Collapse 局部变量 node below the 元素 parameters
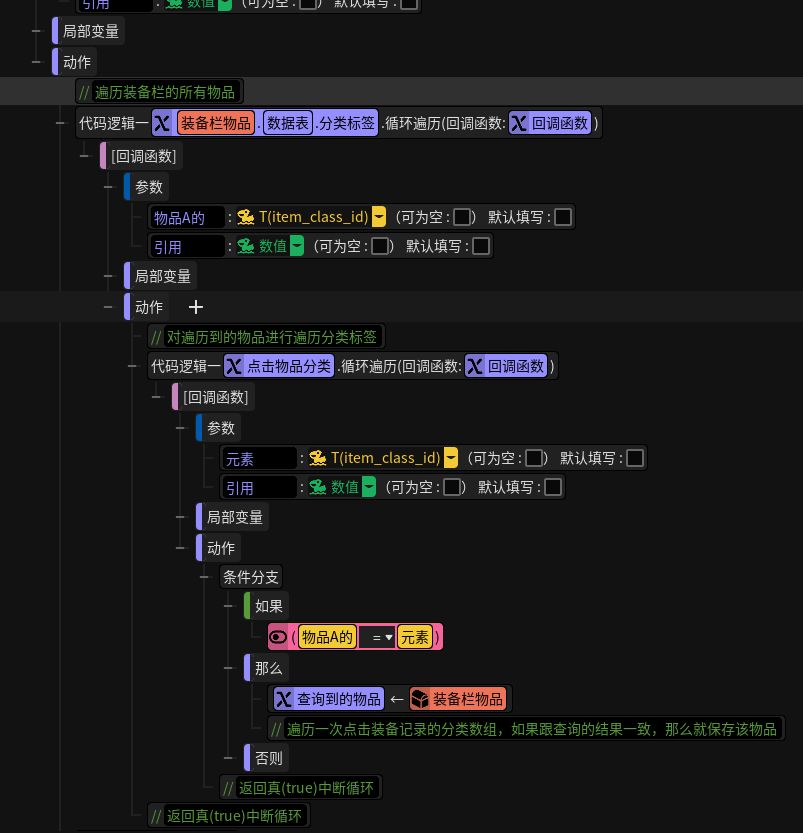Screen dimensions: 803x833 click(181, 517)
